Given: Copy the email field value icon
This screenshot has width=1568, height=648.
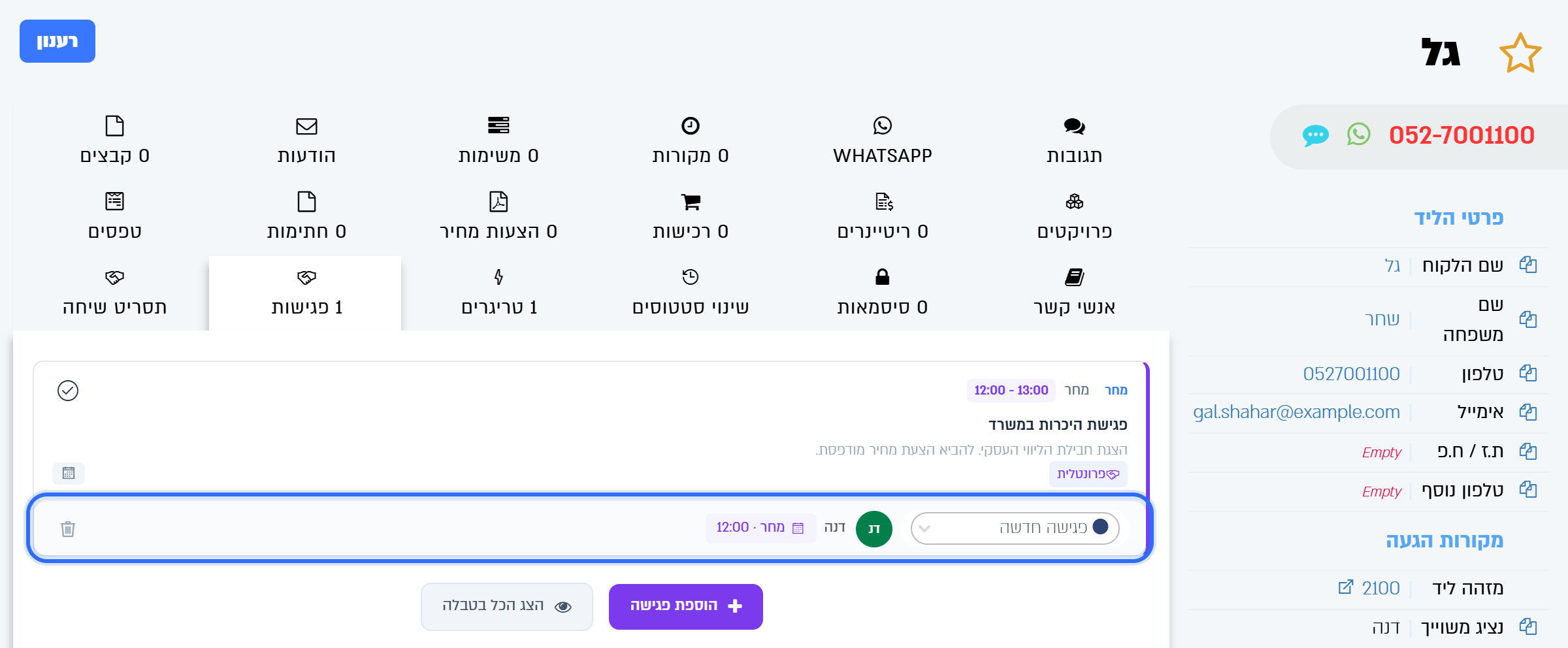Looking at the screenshot, I should tap(1527, 412).
